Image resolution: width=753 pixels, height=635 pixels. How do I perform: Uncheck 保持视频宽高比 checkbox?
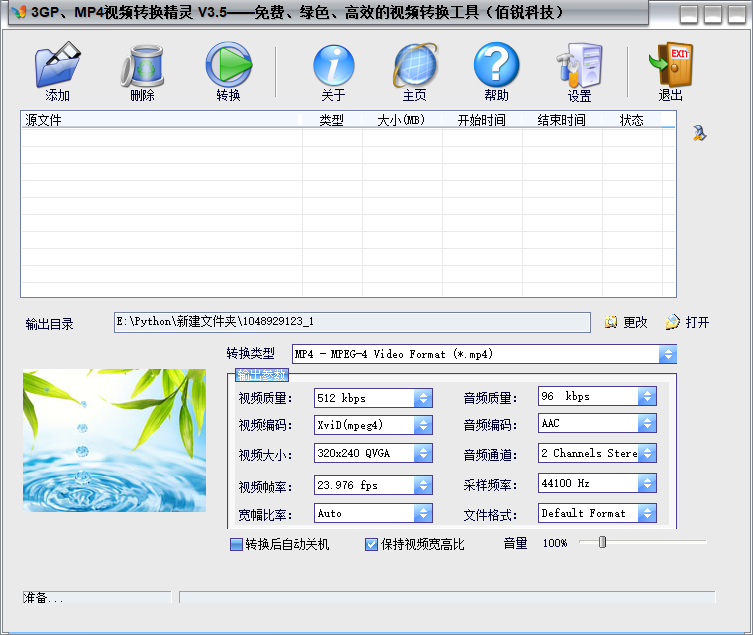[x=371, y=544]
